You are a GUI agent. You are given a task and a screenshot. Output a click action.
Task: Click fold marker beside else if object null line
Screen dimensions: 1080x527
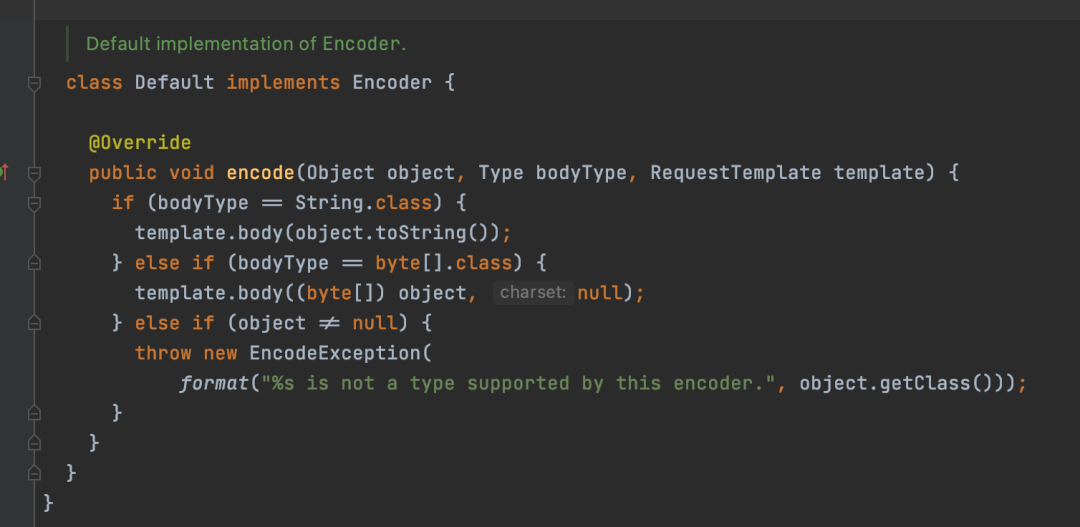click(34, 322)
